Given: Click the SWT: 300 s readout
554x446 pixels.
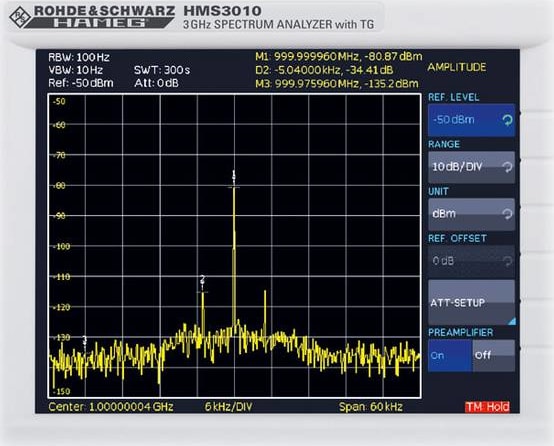Looking at the screenshot, I should click(162, 70).
